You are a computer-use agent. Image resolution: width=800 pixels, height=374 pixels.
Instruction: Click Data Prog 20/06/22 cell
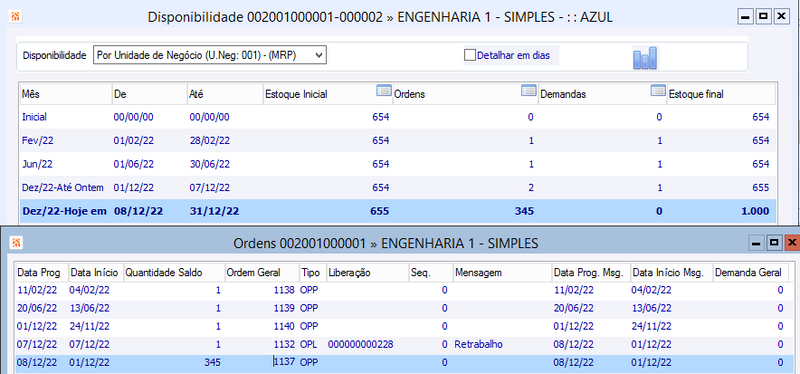[37, 308]
